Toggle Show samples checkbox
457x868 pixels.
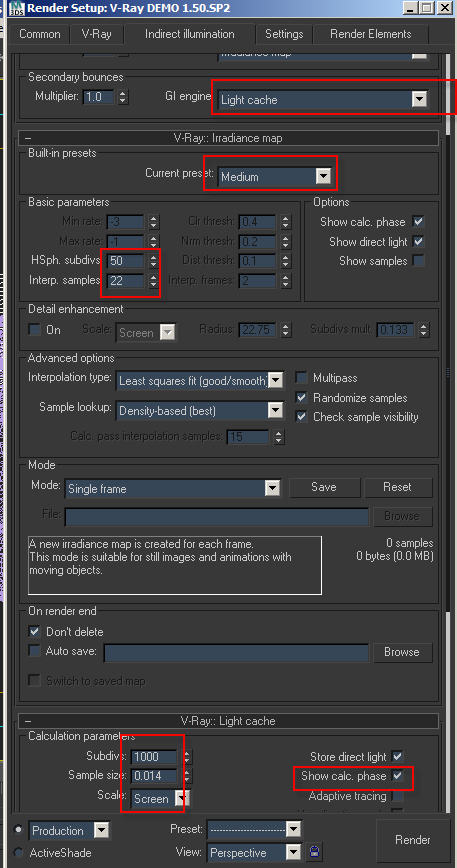pos(418,261)
